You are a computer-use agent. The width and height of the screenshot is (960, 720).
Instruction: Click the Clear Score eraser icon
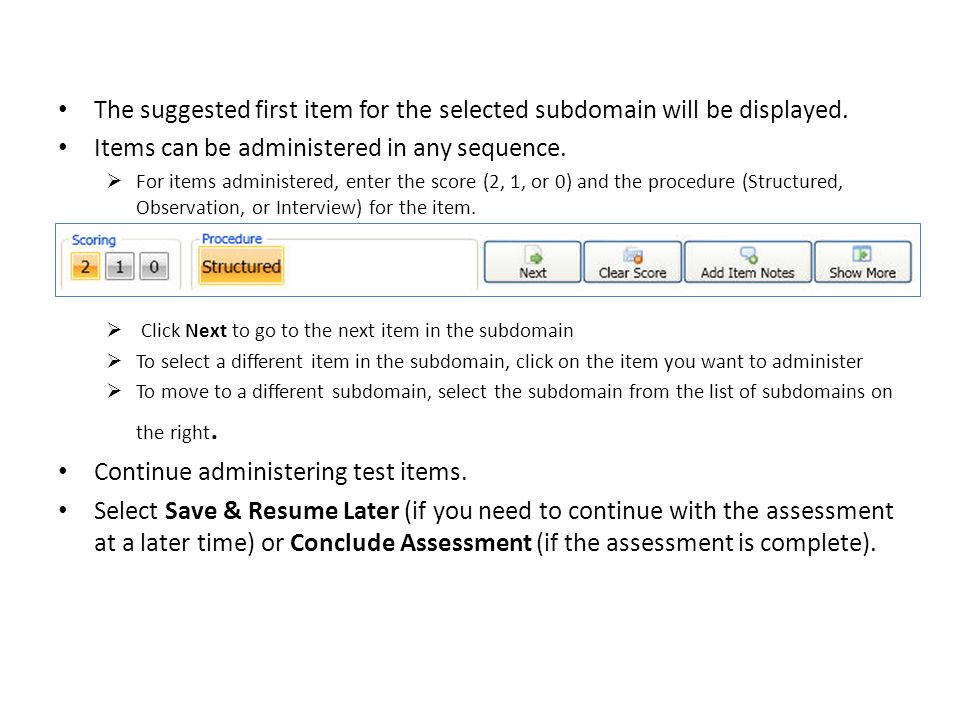(632, 255)
